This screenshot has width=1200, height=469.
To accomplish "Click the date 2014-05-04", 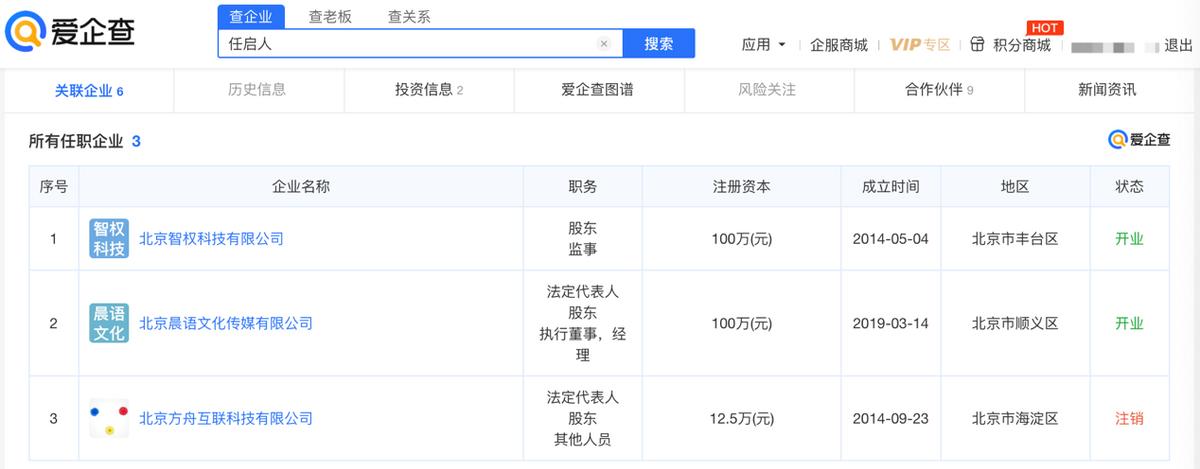I will pyautogui.click(x=890, y=239).
